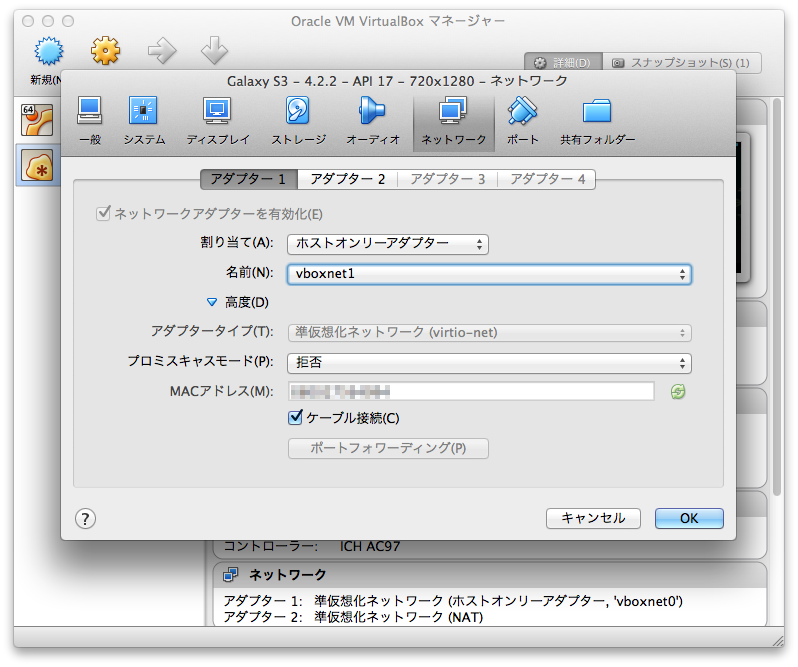Select the 64-bit VM icon in the manager list
This screenshot has height=667, width=798.
[37, 120]
